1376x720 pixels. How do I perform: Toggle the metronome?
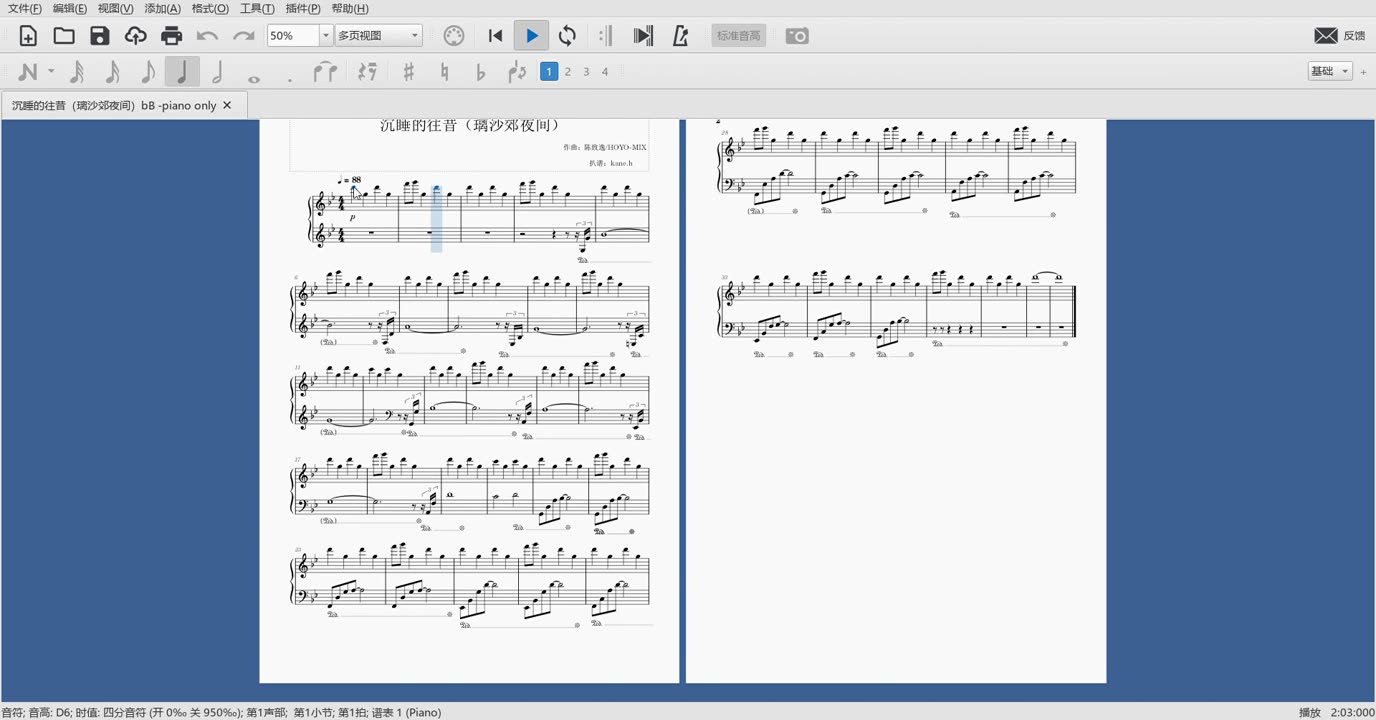point(681,36)
